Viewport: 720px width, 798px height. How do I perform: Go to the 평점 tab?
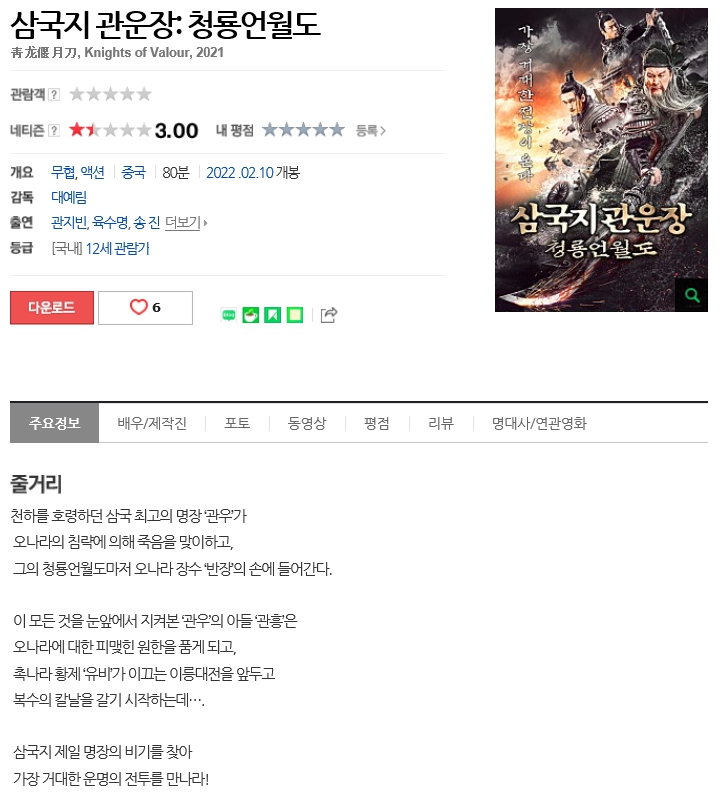(377, 423)
